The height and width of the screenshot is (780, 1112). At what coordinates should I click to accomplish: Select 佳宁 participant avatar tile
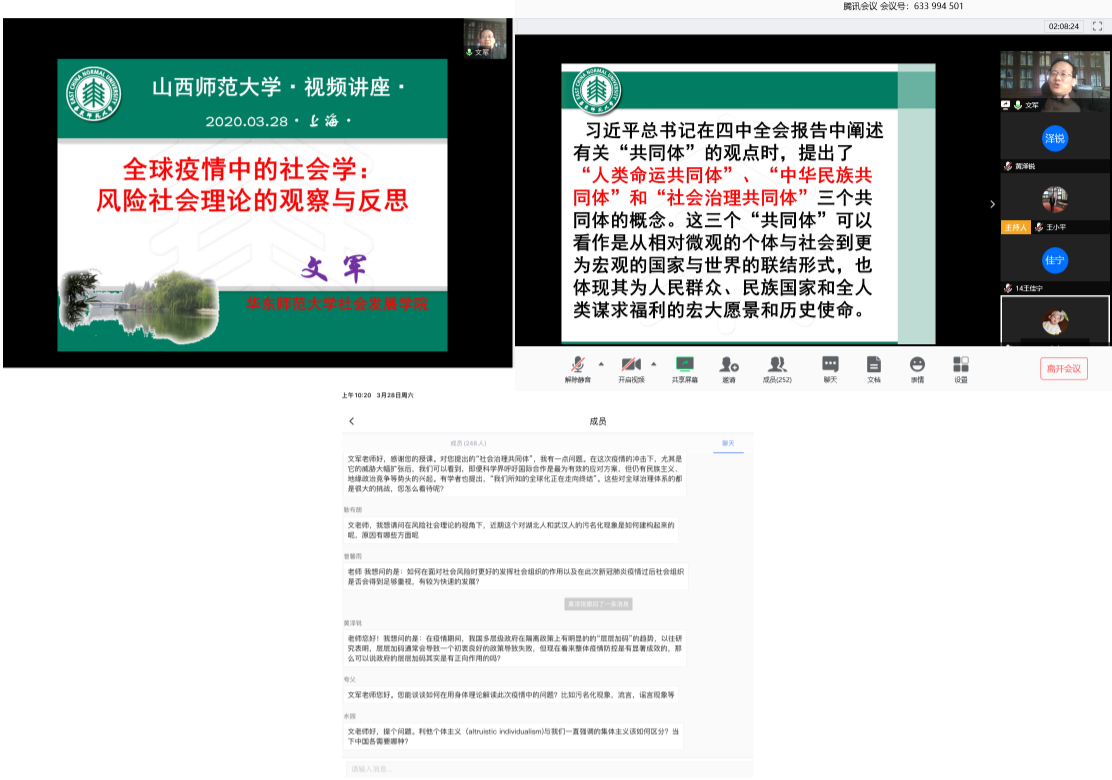(x=1054, y=259)
